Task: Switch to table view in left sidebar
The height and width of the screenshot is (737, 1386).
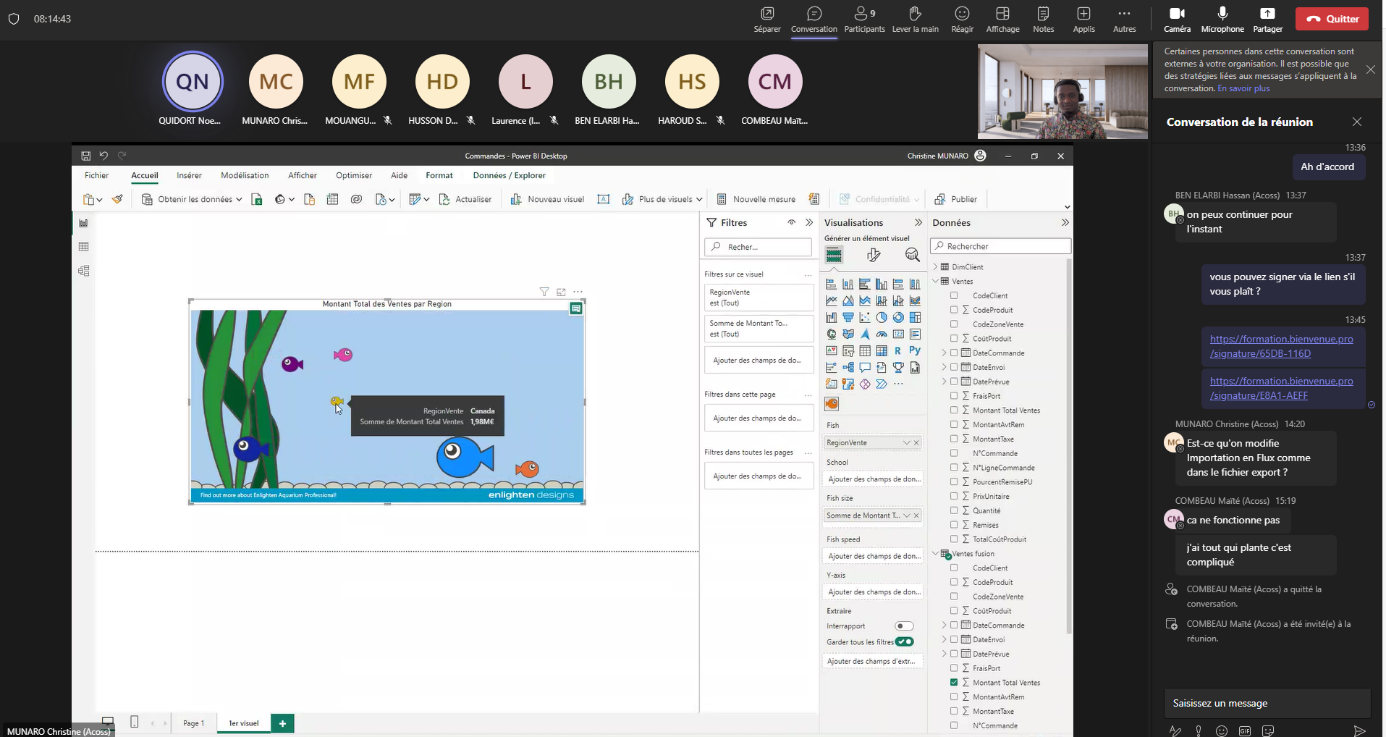Action: tap(84, 247)
